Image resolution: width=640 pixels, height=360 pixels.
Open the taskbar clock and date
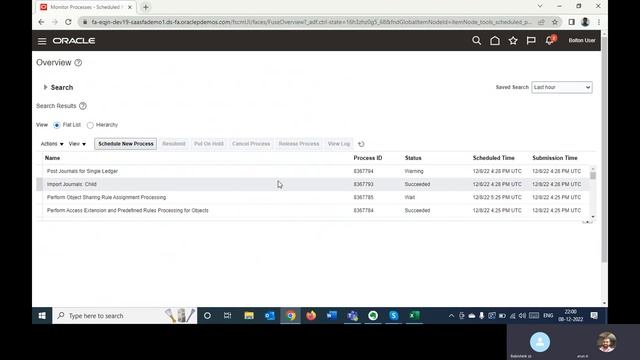pyautogui.click(x=571, y=316)
